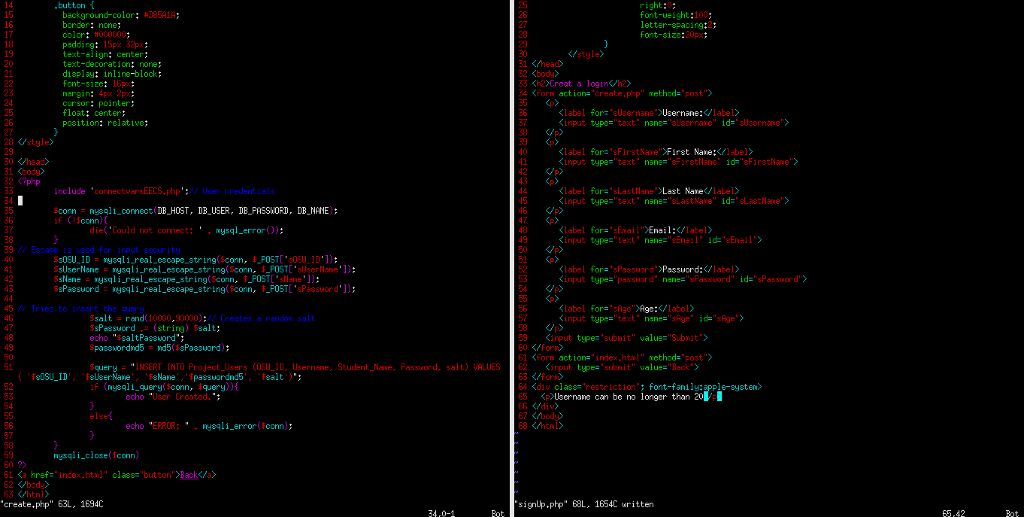Viewport: 1024px width, 517px height.
Task: Click 'float: center;' on line 25
Action: pyautogui.click(x=95, y=113)
